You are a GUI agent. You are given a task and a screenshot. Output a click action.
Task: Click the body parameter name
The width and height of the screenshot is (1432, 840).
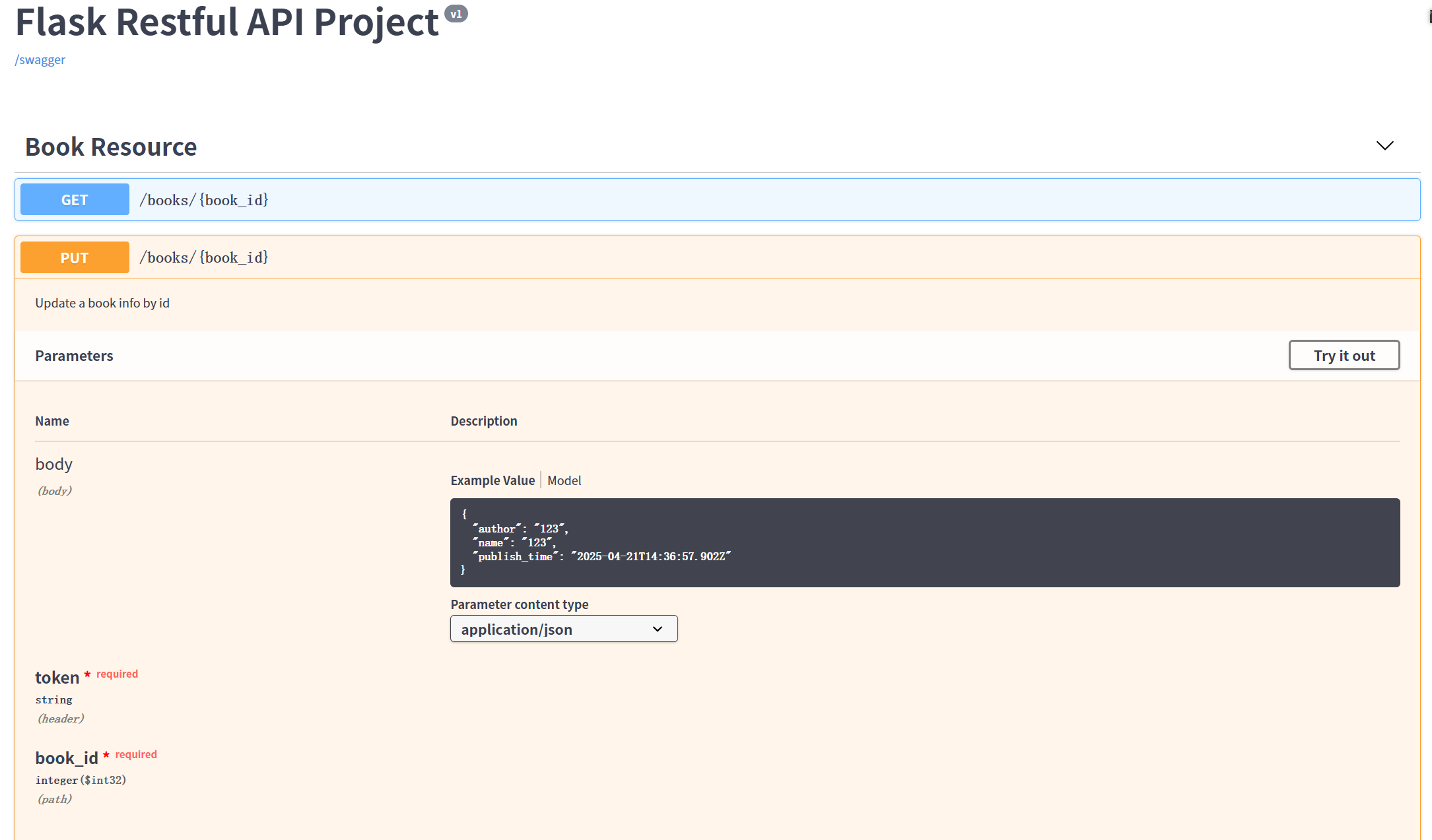(53, 464)
